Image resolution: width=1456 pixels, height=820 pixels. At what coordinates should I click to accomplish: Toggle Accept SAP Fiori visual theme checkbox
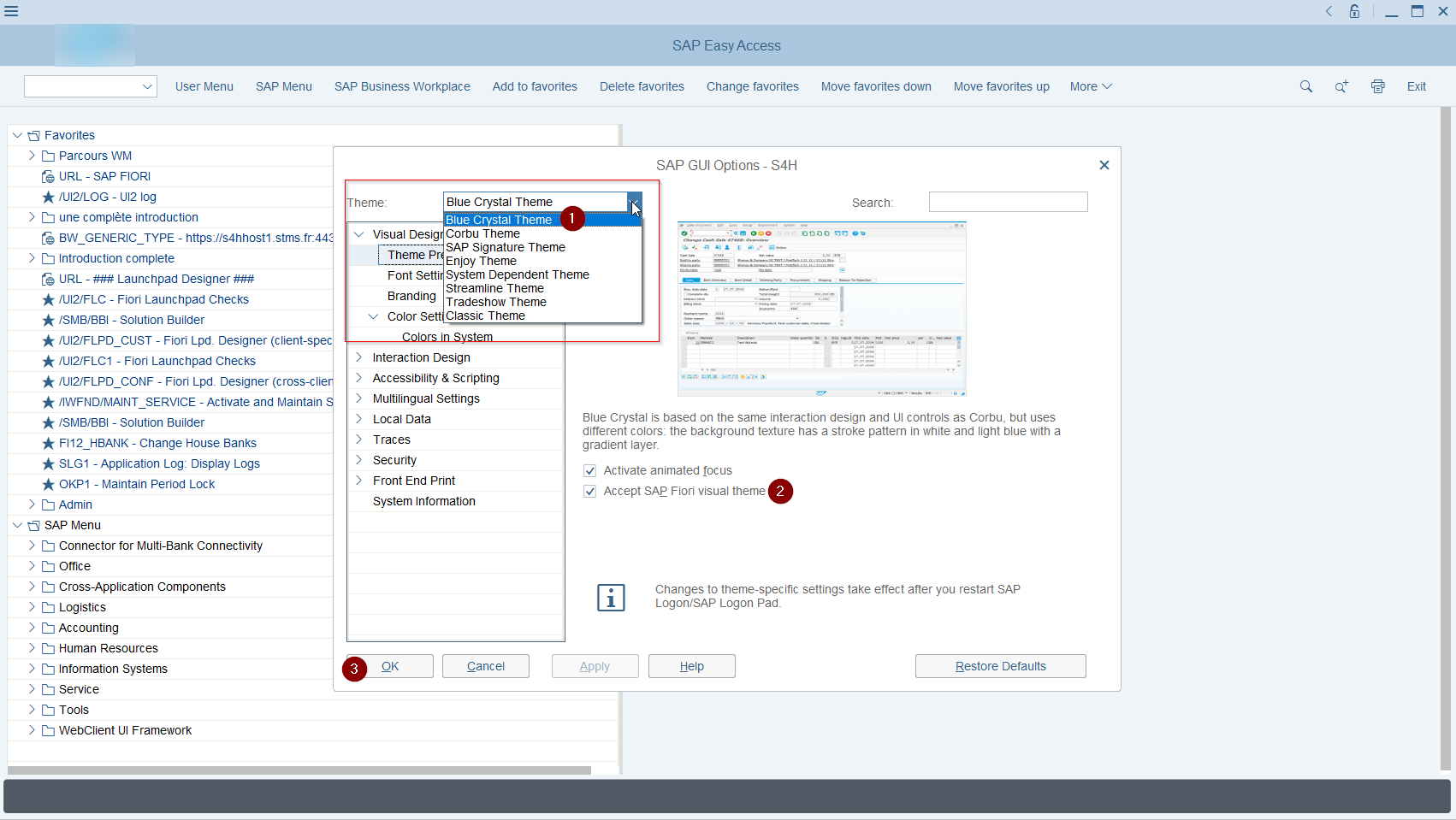[x=589, y=491]
